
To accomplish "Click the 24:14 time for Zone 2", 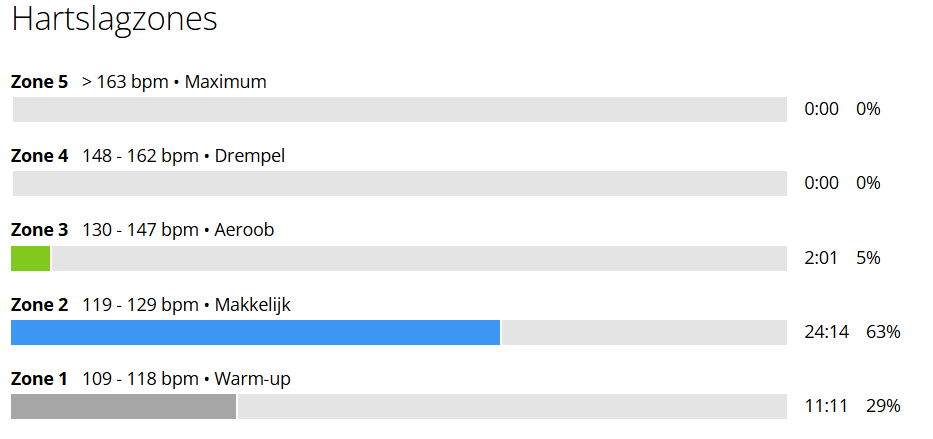I will point(826,332).
